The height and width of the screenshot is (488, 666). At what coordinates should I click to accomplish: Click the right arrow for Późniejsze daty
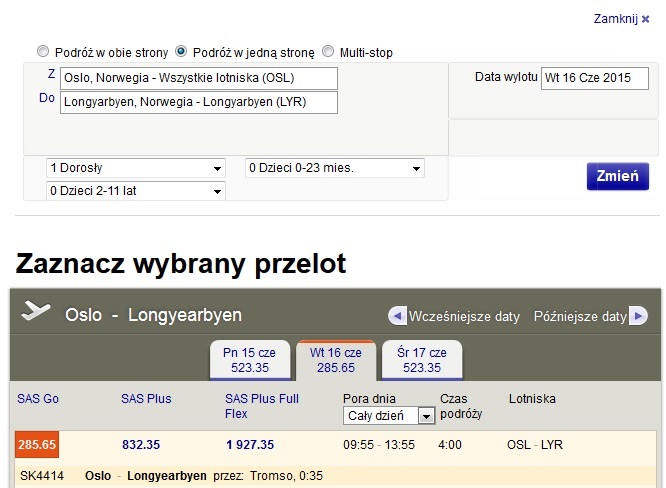tap(638, 316)
